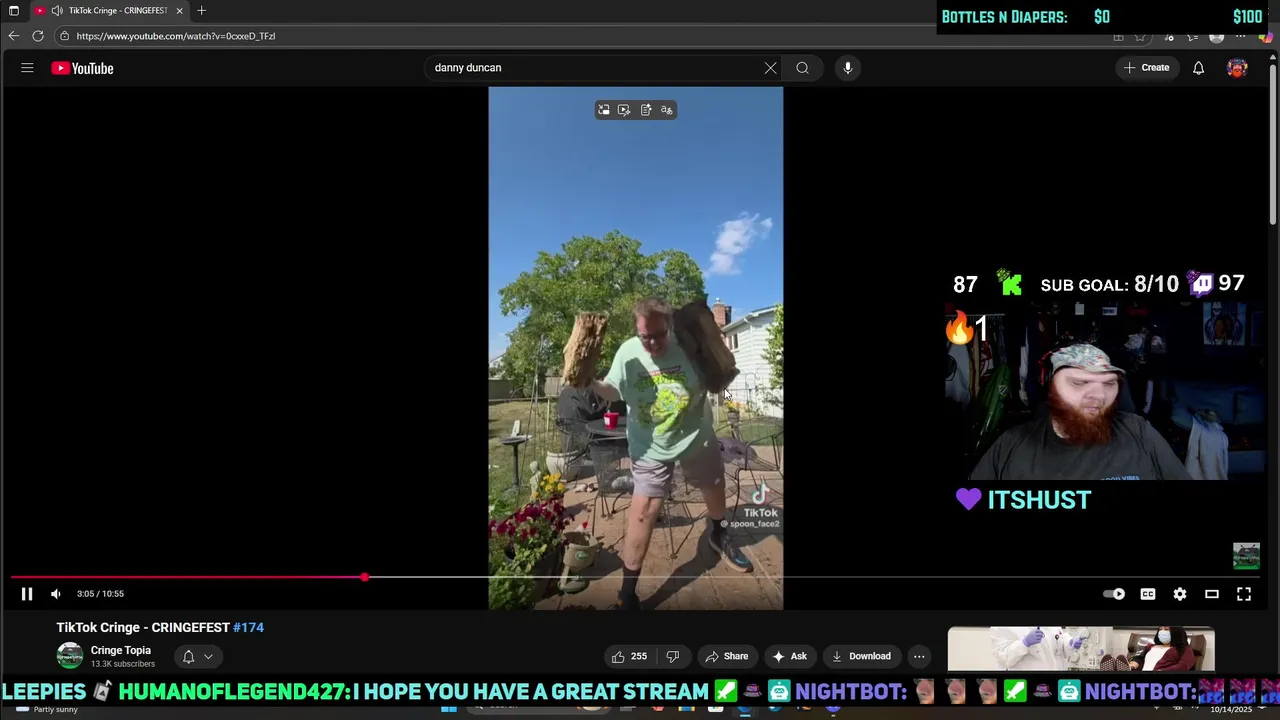Click Share button
The height and width of the screenshot is (720, 1280).
point(726,656)
